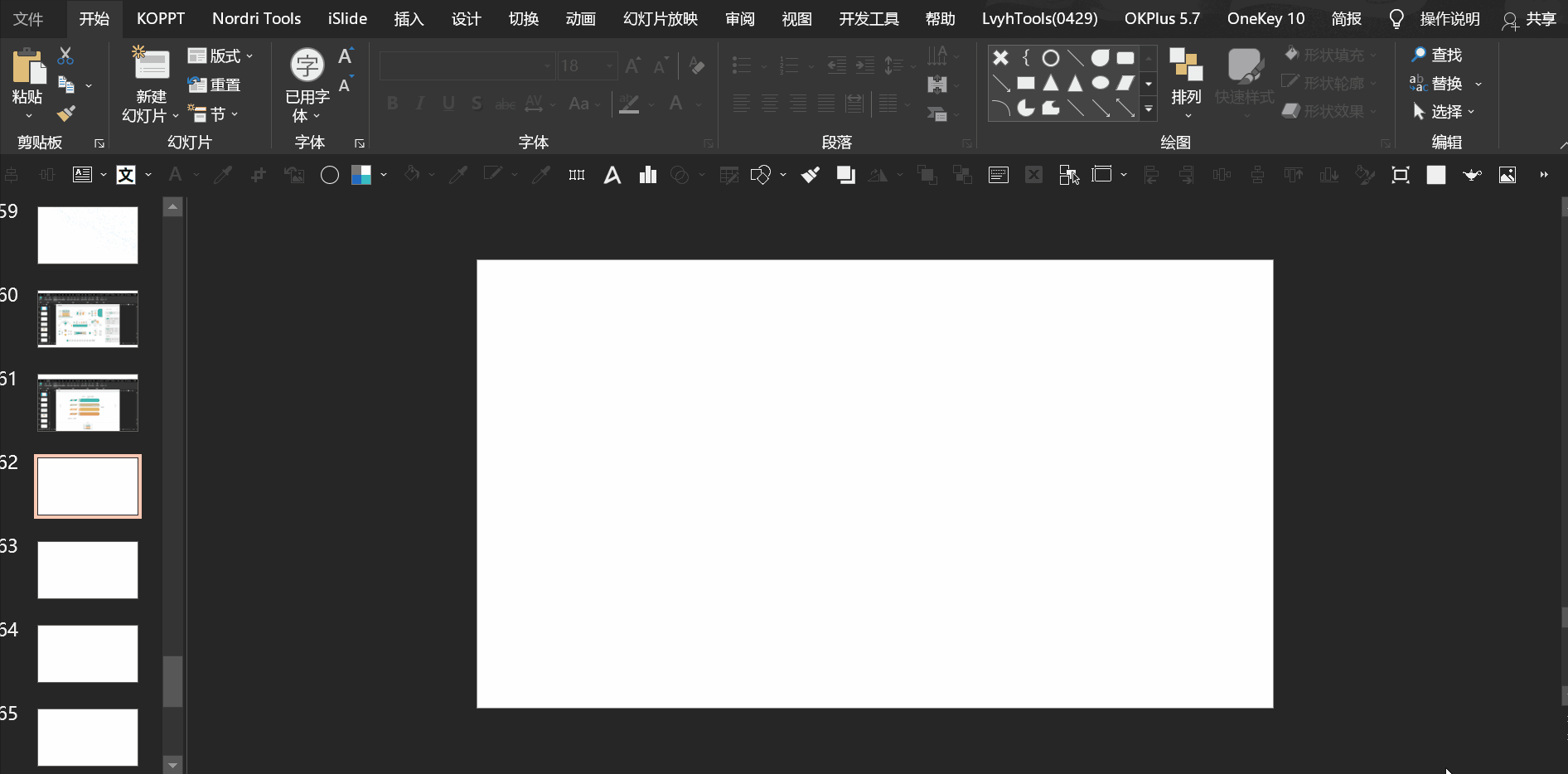The width and height of the screenshot is (1568, 774).
Task: Click the large letter A text icon
Action: tap(612, 175)
